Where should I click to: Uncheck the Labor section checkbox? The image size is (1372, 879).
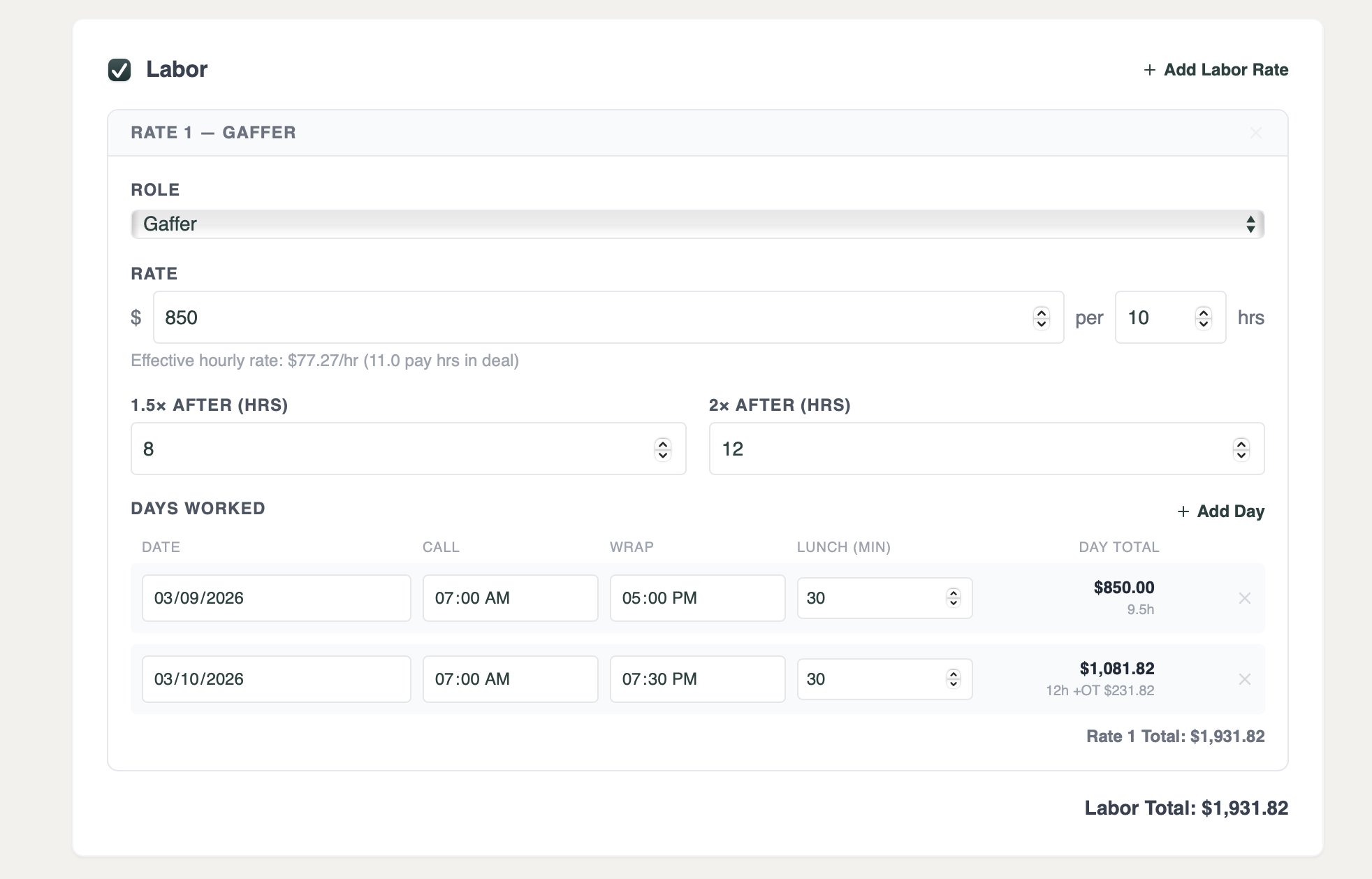pos(119,70)
